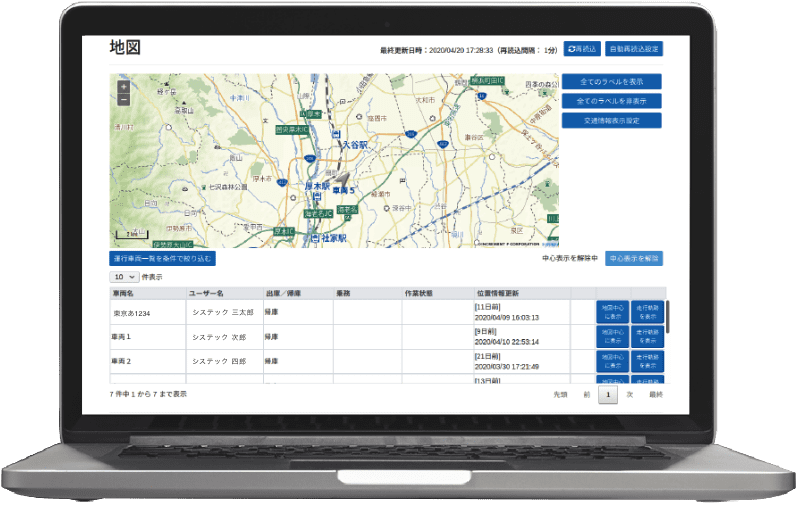The image size is (799, 505).
Task: Open 交通情報表示設定 traffic display settings
Action: (611, 120)
